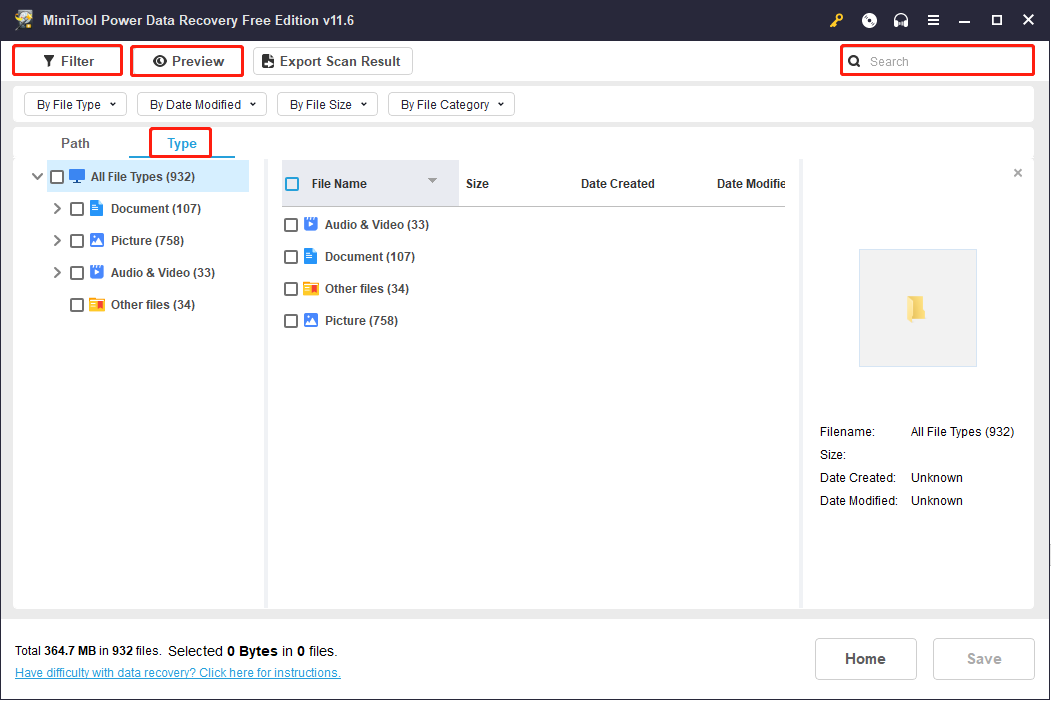
Task: Close the preview panel with X icon
Action: [1018, 173]
